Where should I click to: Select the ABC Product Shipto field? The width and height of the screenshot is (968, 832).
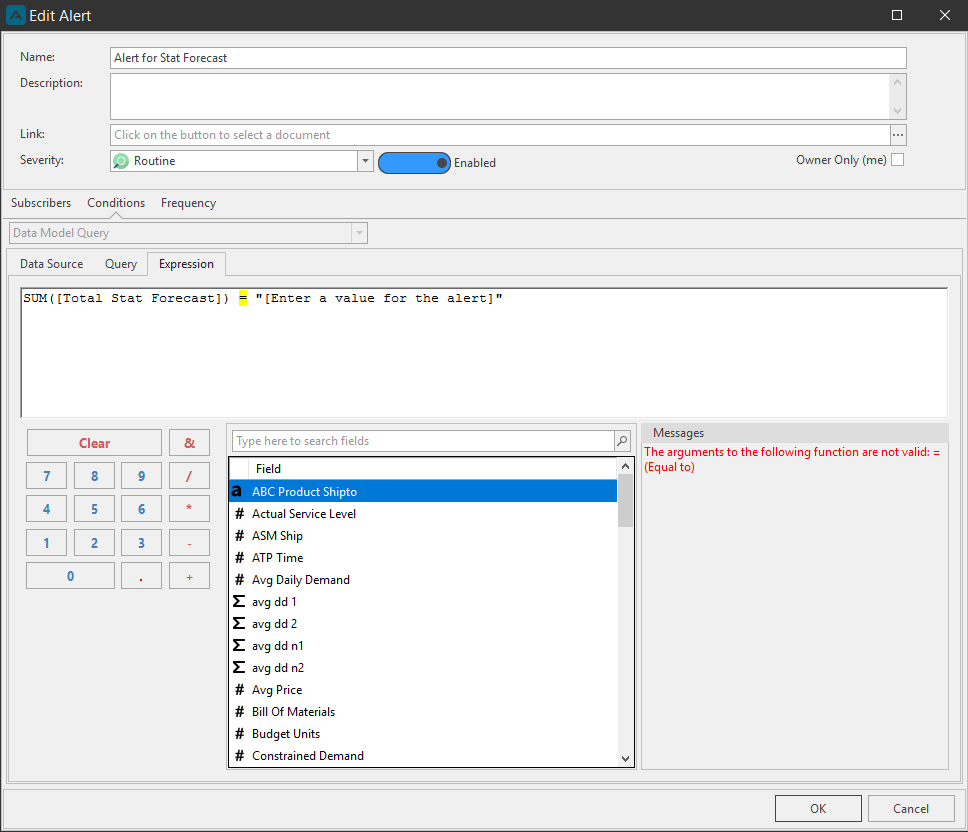(423, 491)
